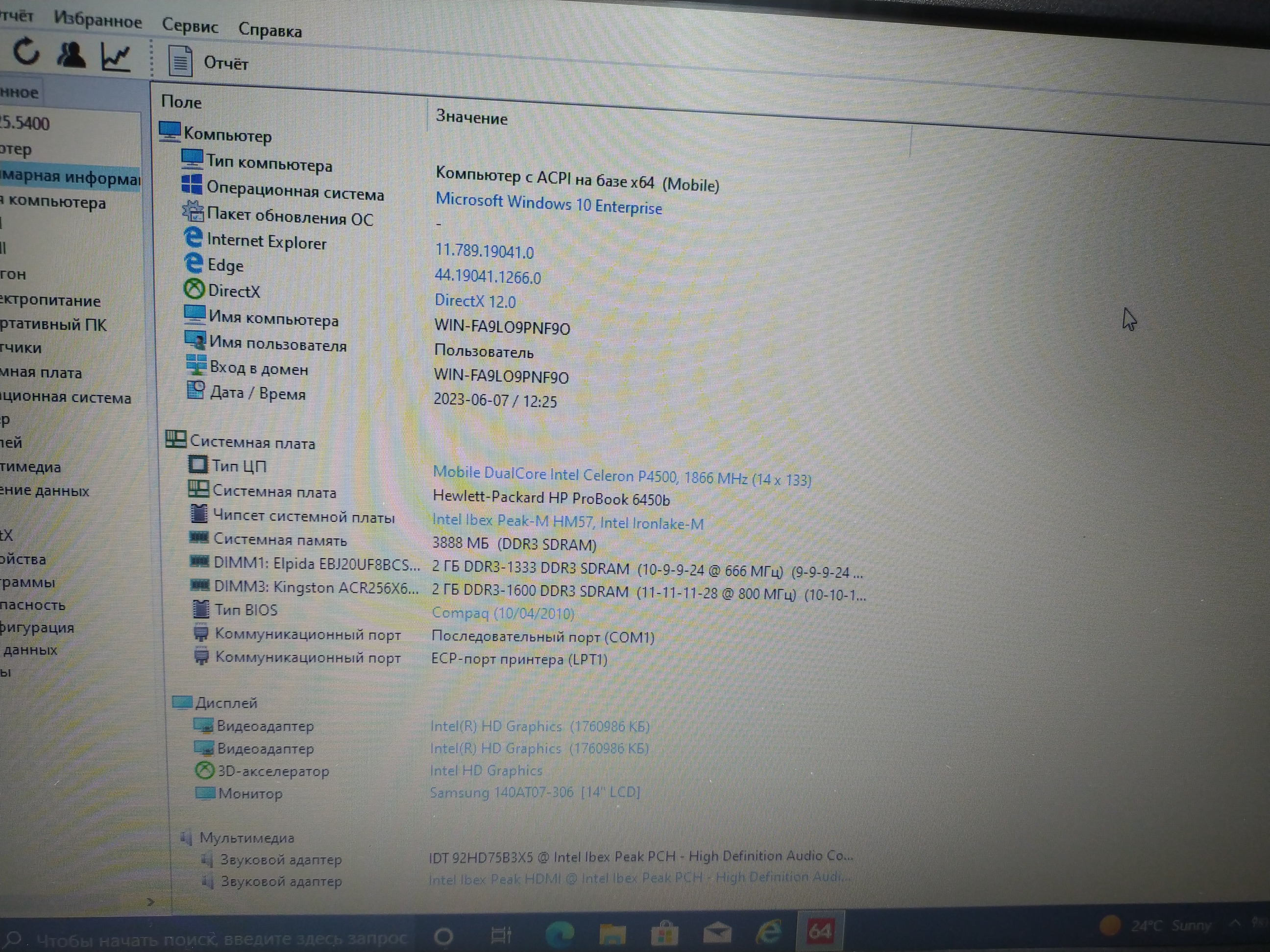Open the Избранное menu
This screenshot has height=952, width=1270.
(x=98, y=21)
